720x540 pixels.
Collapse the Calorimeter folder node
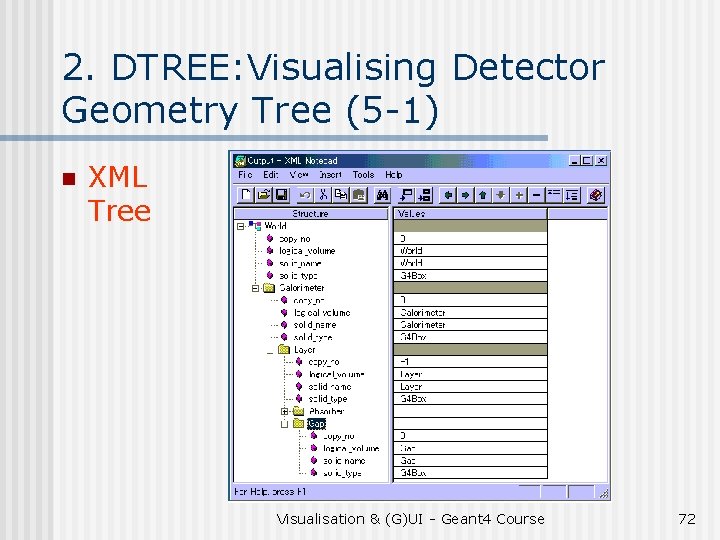(x=255, y=288)
